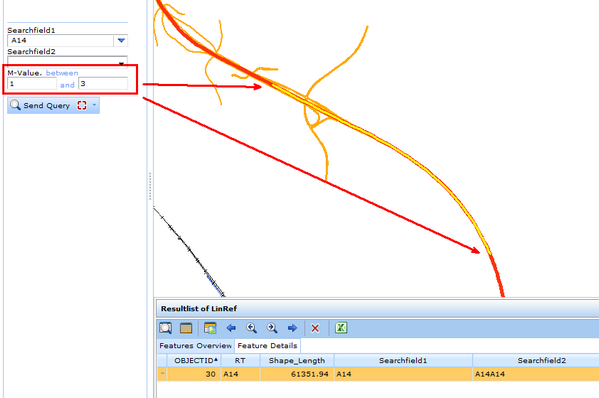Click the Shape_Length column header
Image resolution: width=599 pixels, height=398 pixels.
[x=297, y=361]
